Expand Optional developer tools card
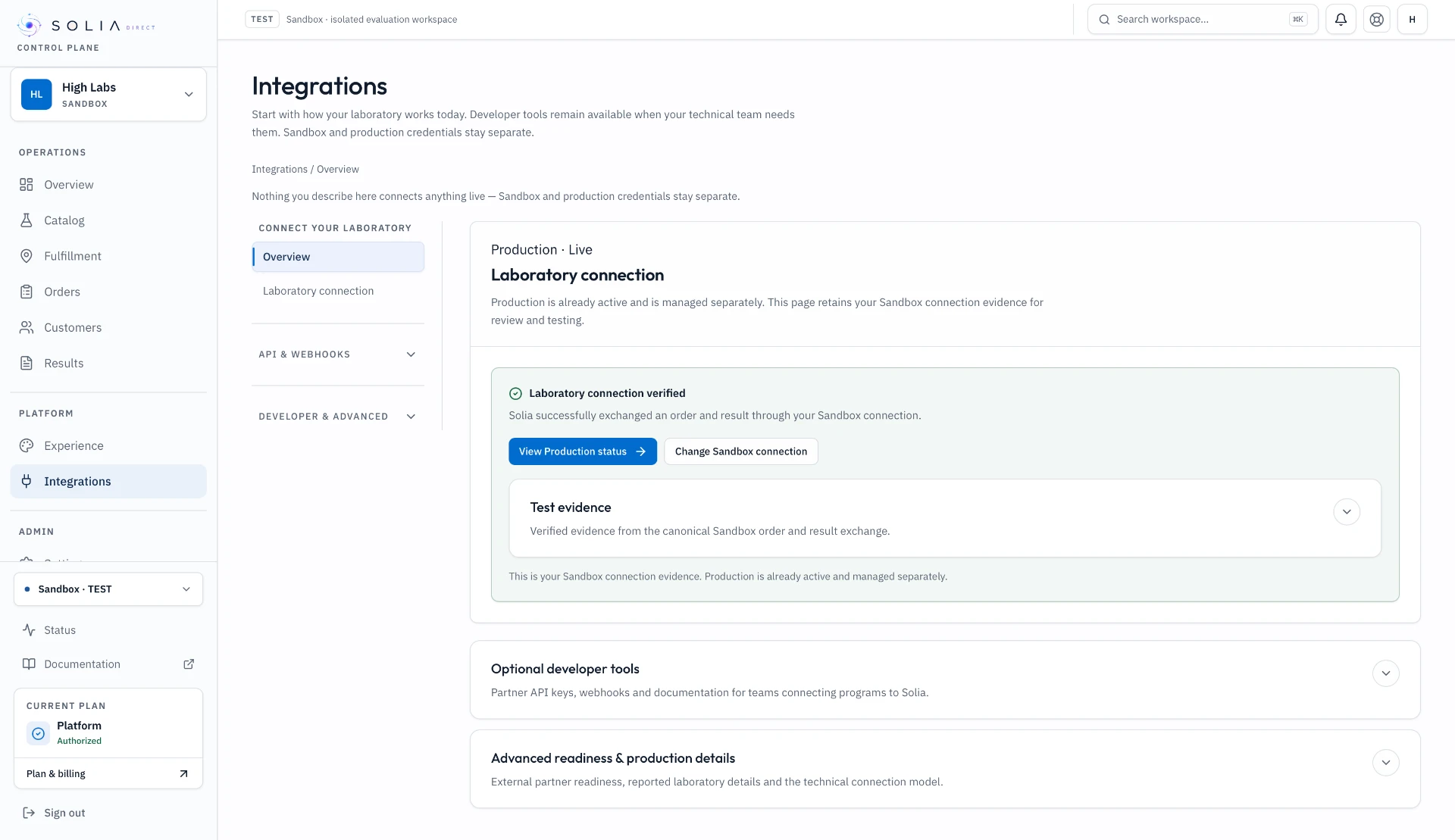This screenshot has height=840, width=1455. click(x=1385, y=673)
